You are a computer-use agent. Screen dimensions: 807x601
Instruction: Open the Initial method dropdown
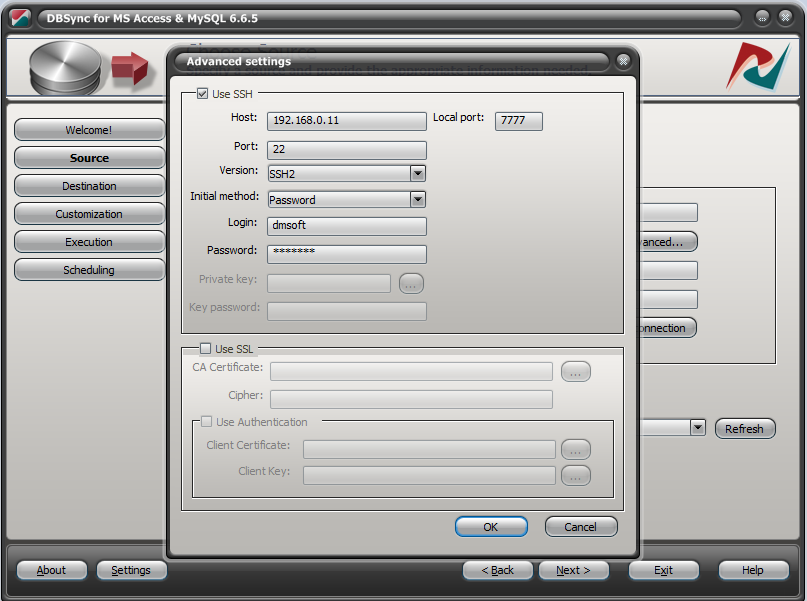pyautogui.click(x=417, y=199)
